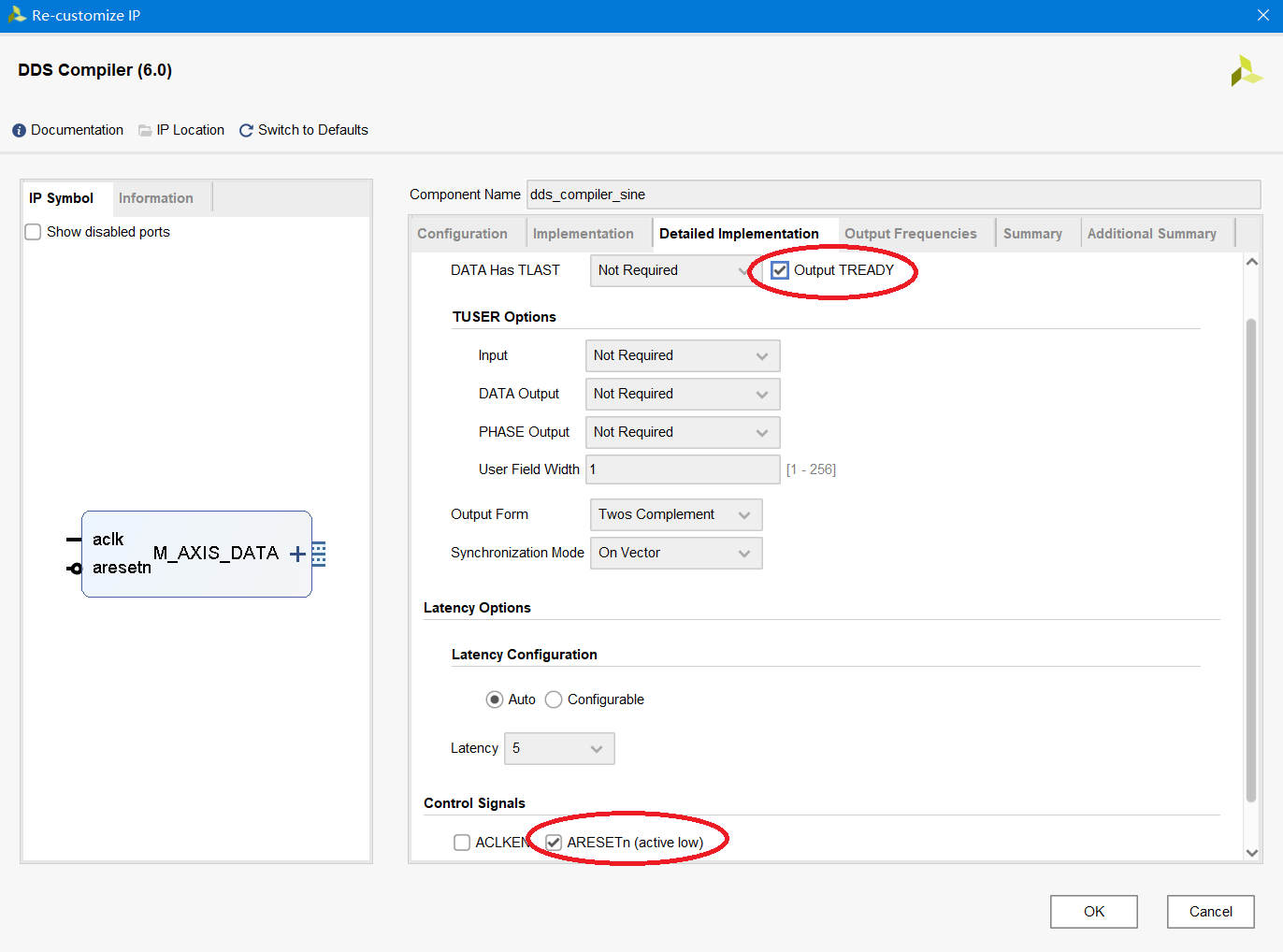1283x952 pixels.
Task: Open the Documentation link
Action: 77,131
